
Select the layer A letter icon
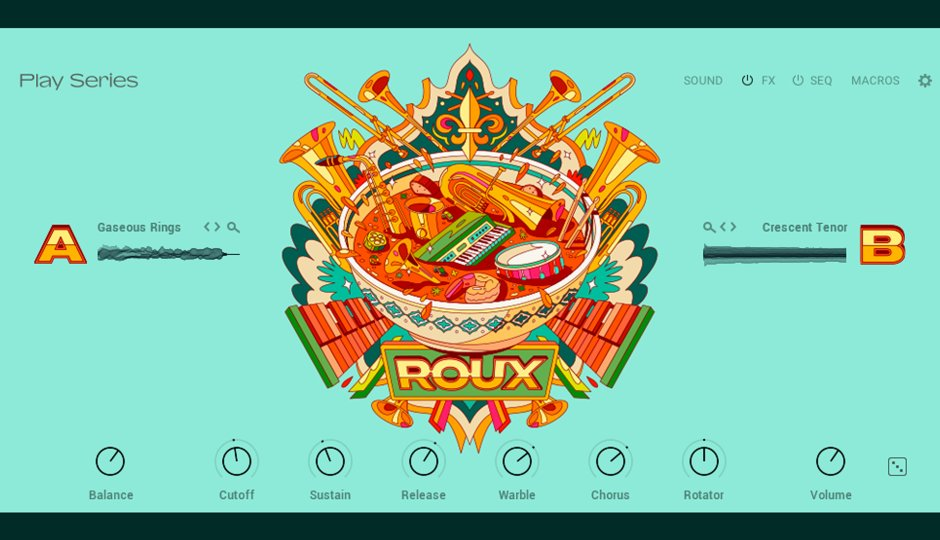pyautogui.click(x=60, y=245)
